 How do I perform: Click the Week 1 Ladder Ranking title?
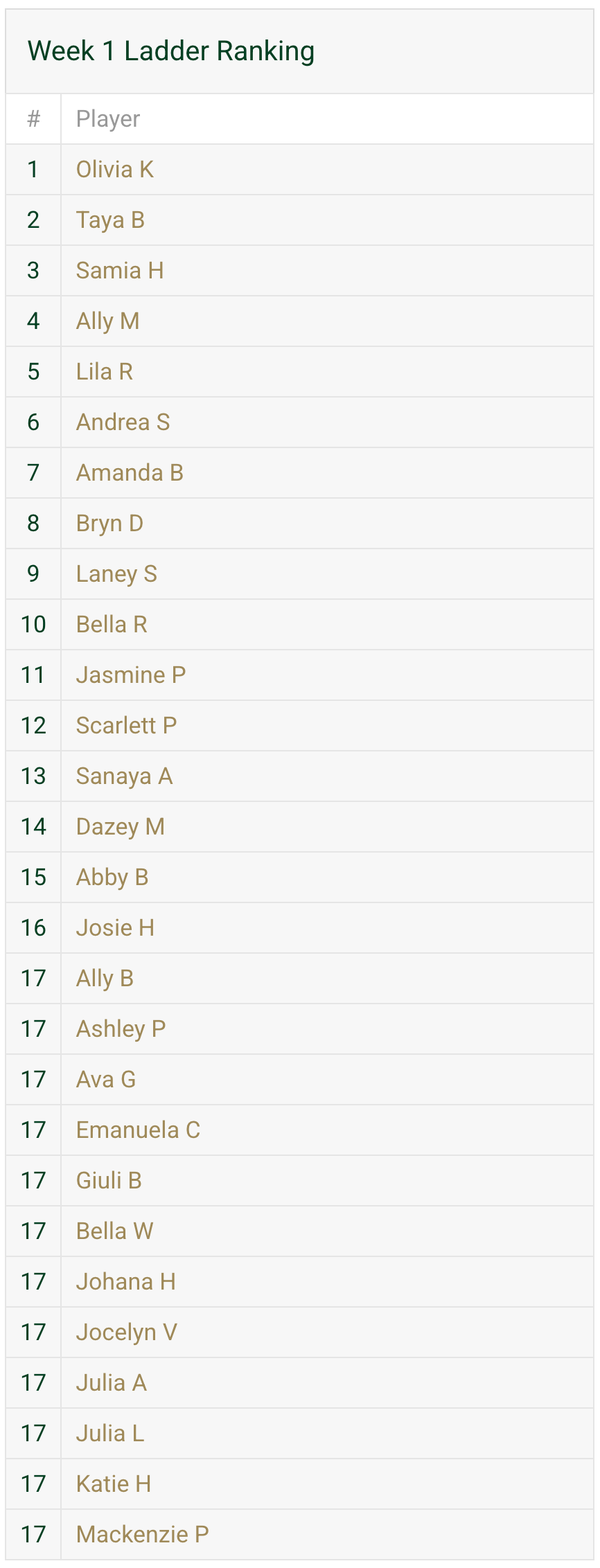coord(170,51)
